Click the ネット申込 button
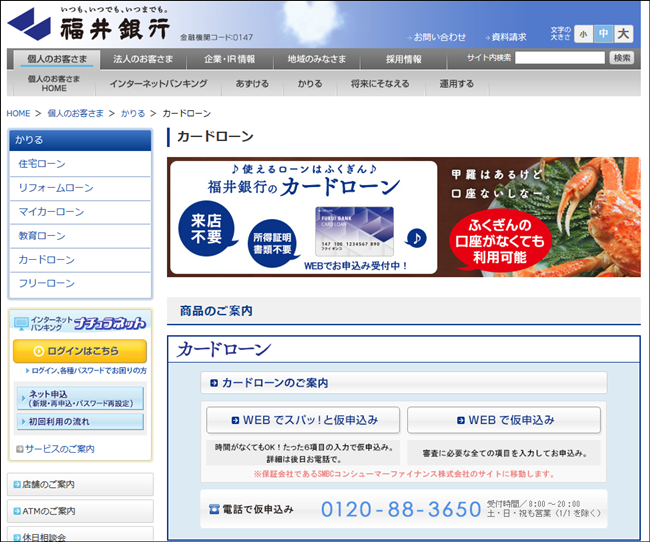 (x=80, y=399)
